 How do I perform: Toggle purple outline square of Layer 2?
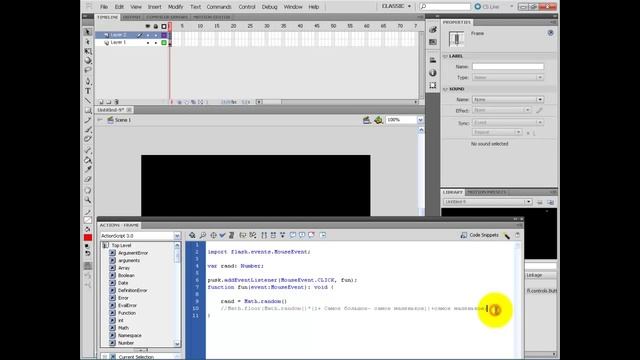click(164, 36)
